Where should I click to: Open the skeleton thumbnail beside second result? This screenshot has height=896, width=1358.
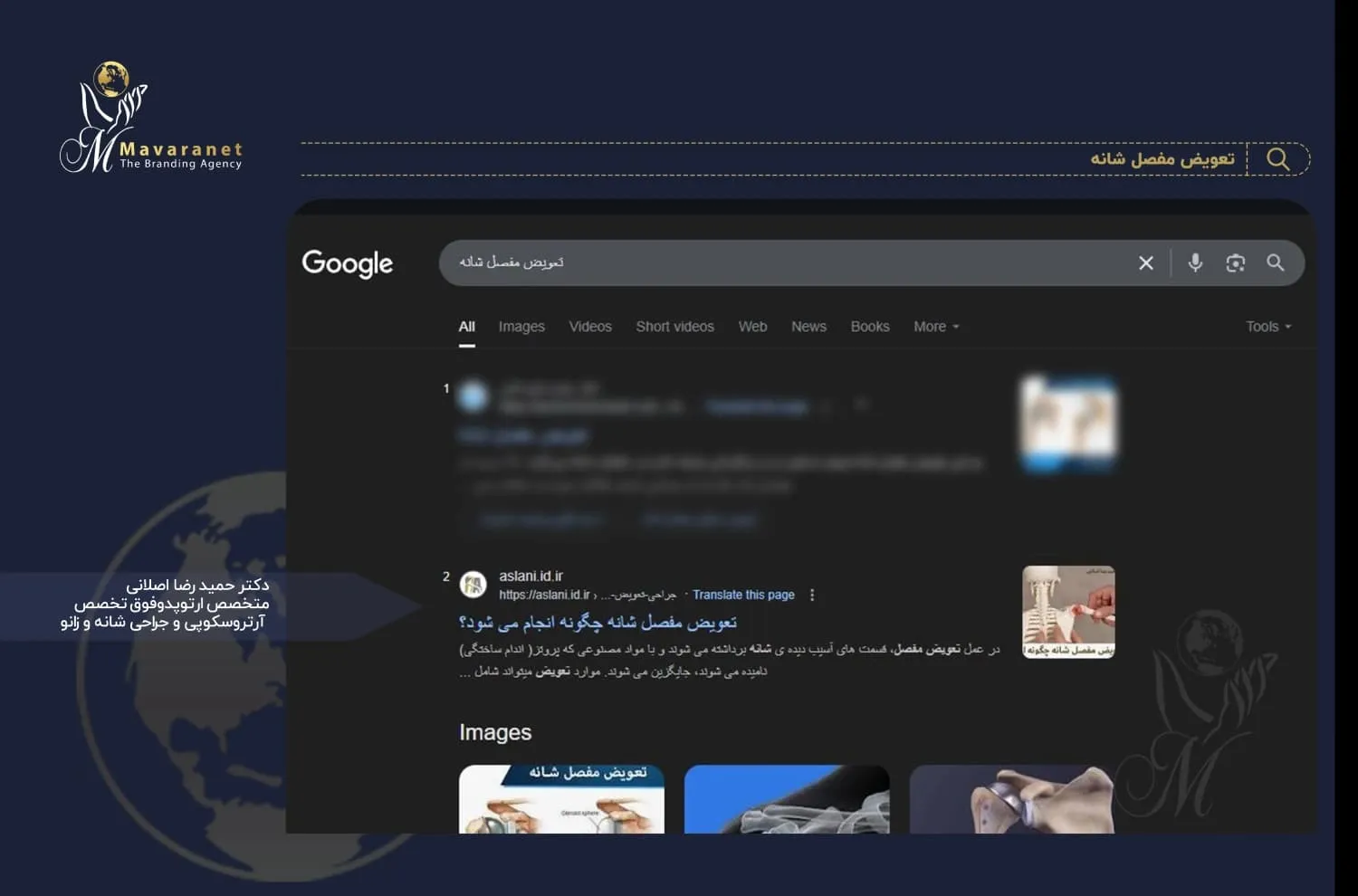[1068, 612]
